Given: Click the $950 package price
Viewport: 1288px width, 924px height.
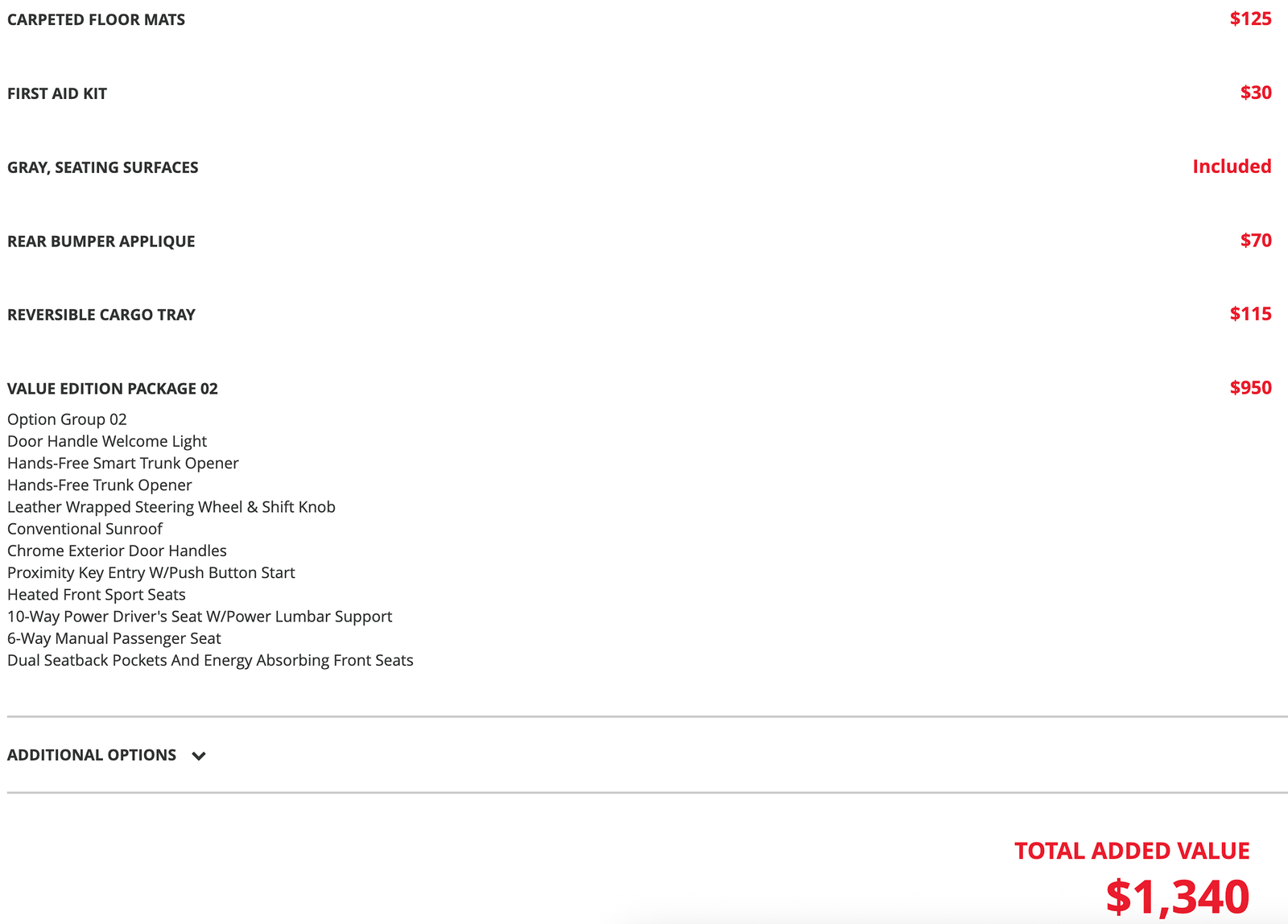Looking at the screenshot, I should tap(1250, 388).
